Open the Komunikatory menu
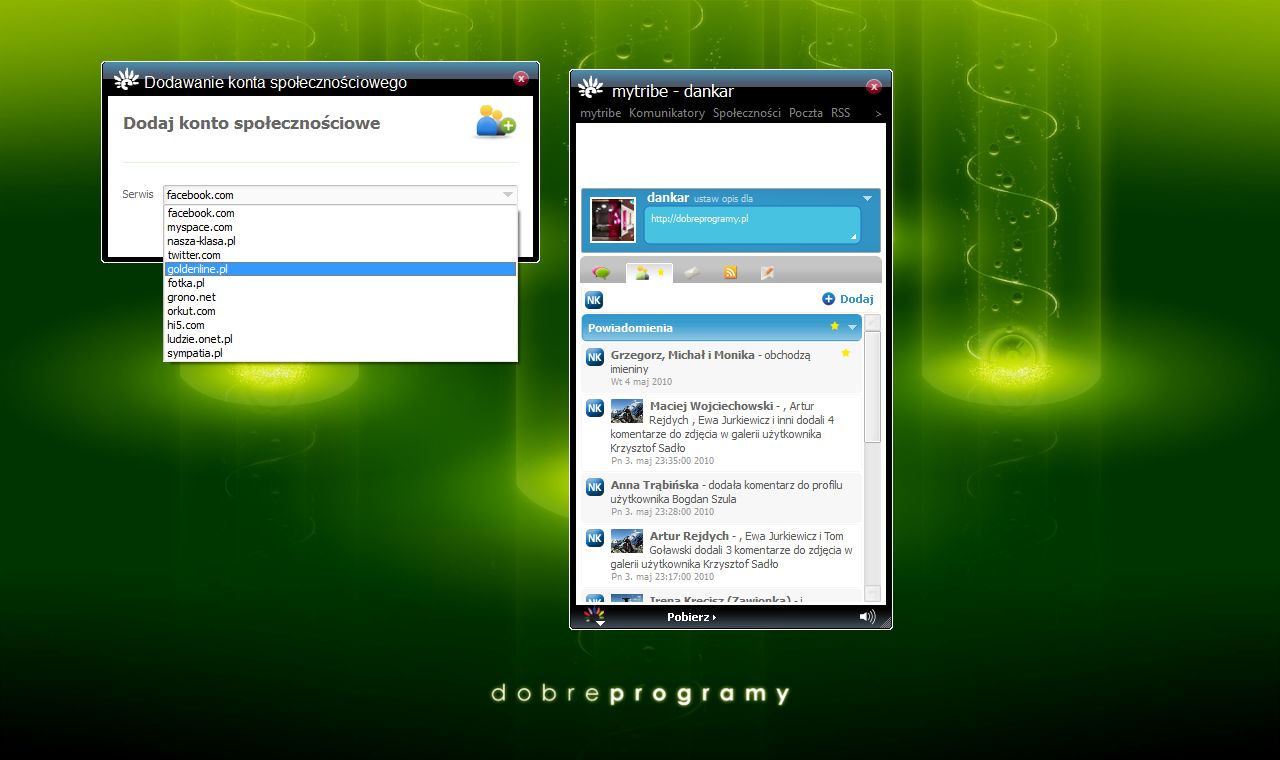Image resolution: width=1280 pixels, height=760 pixels. pyautogui.click(x=667, y=113)
